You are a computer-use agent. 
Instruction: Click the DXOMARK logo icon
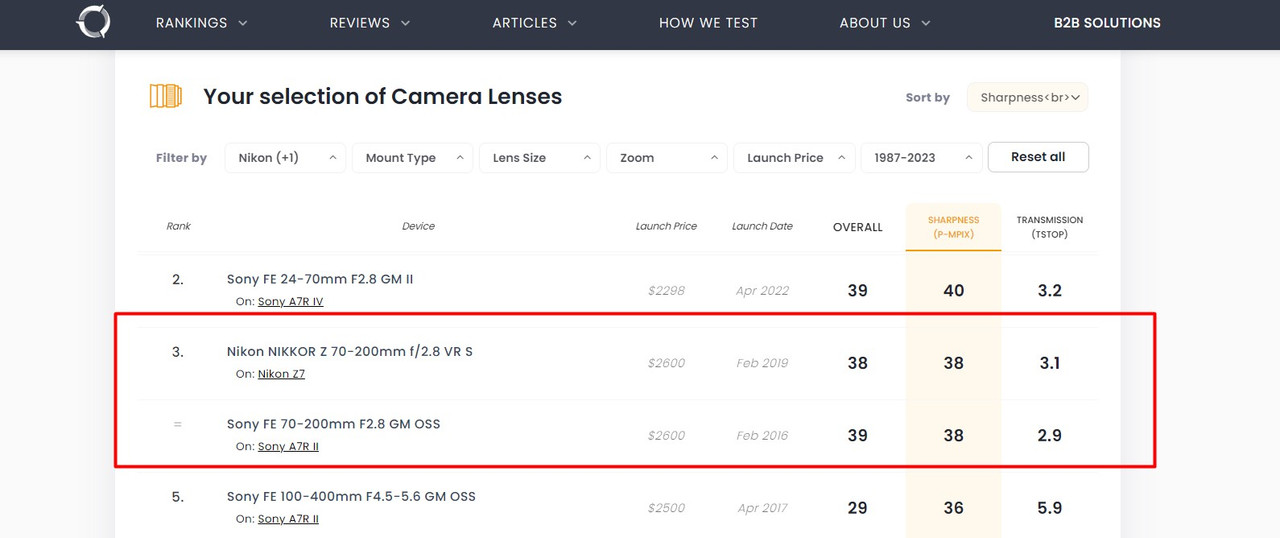pyautogui.click(x=93, y=22)
